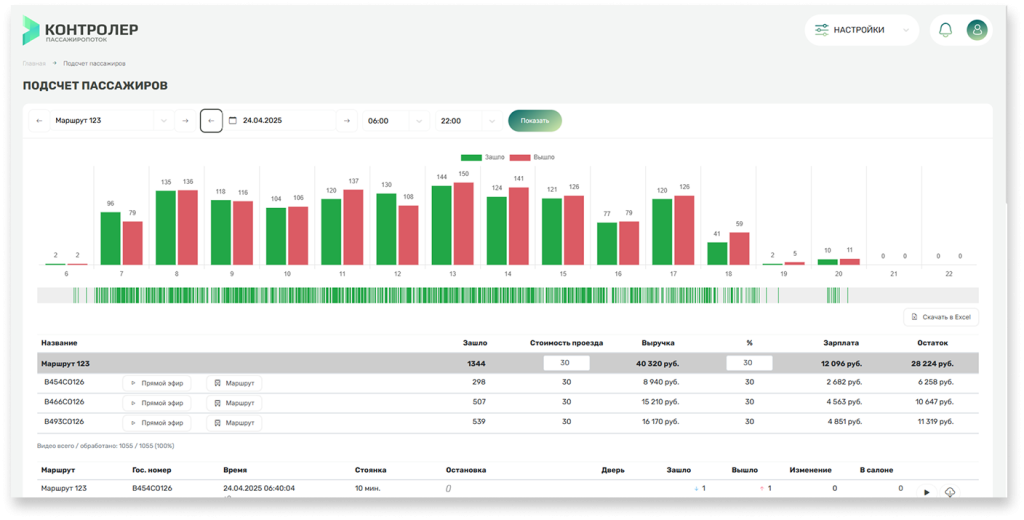The width and height of the screenshot is (1024, 520).
Task: Download the video for the 06:40:04 record
Action: [x=950, y=492]
